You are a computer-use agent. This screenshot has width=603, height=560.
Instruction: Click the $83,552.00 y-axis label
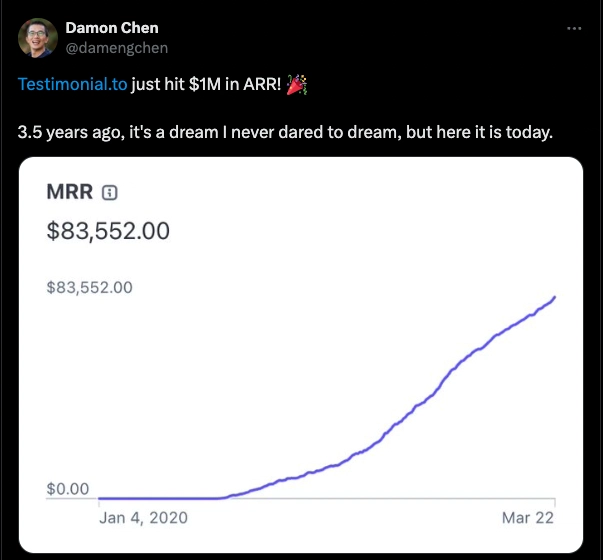90,287
